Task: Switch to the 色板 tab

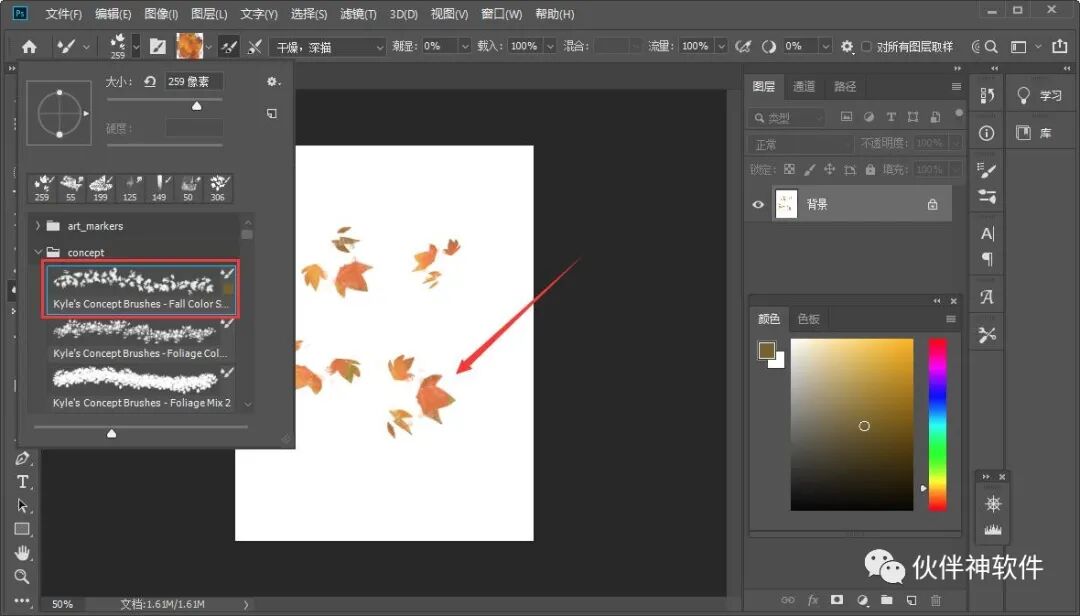Action: coord(809,318)
